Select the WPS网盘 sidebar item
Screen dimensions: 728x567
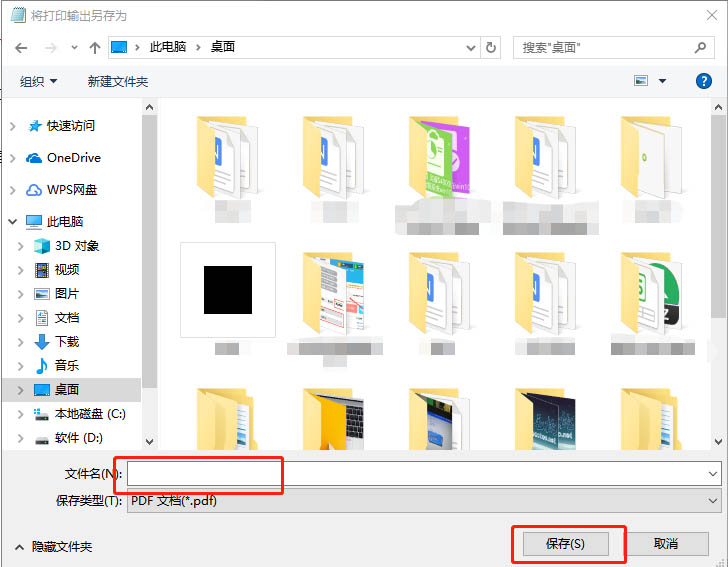click(72, 190)
